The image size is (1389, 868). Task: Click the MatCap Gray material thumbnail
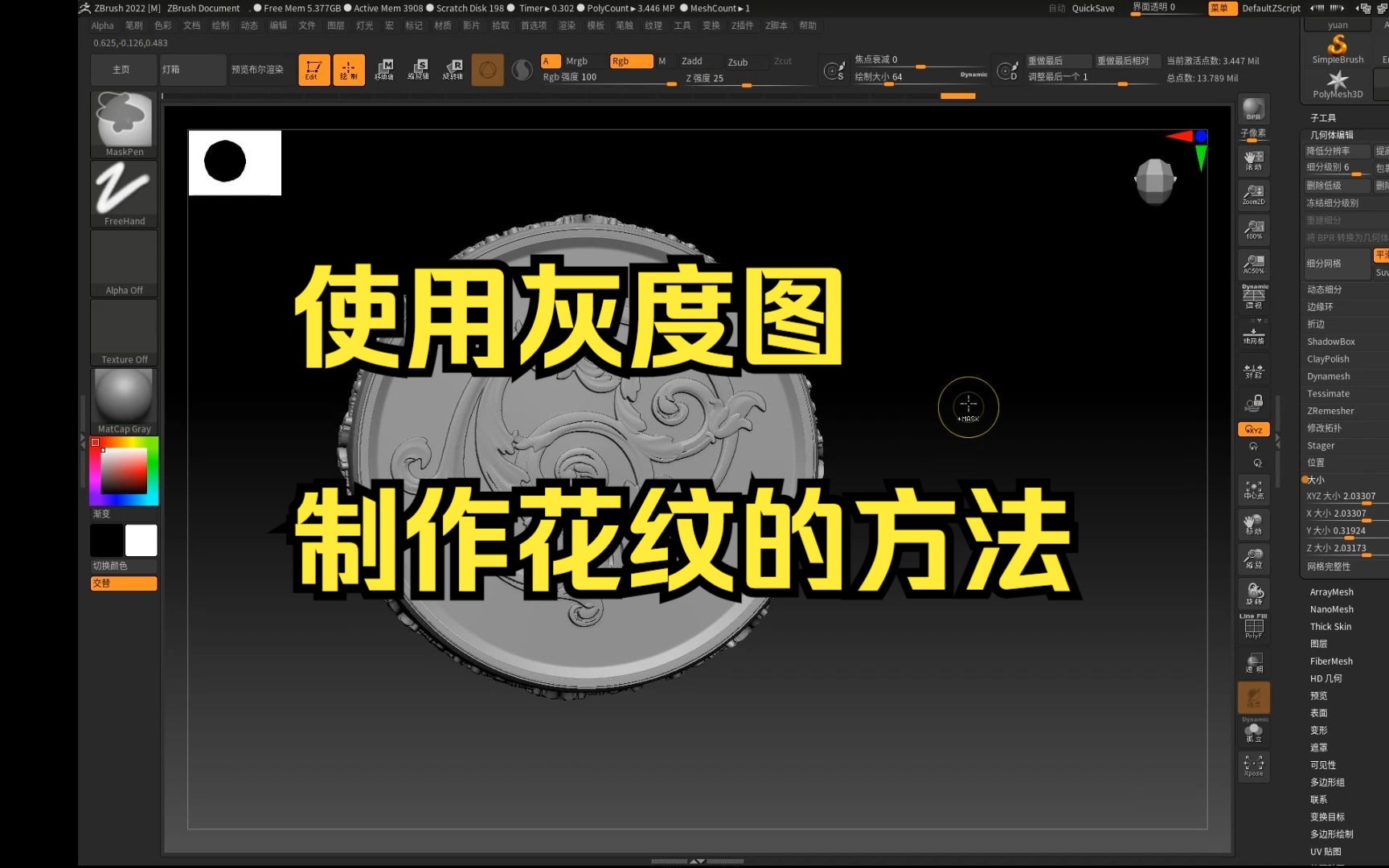point(122,395)
